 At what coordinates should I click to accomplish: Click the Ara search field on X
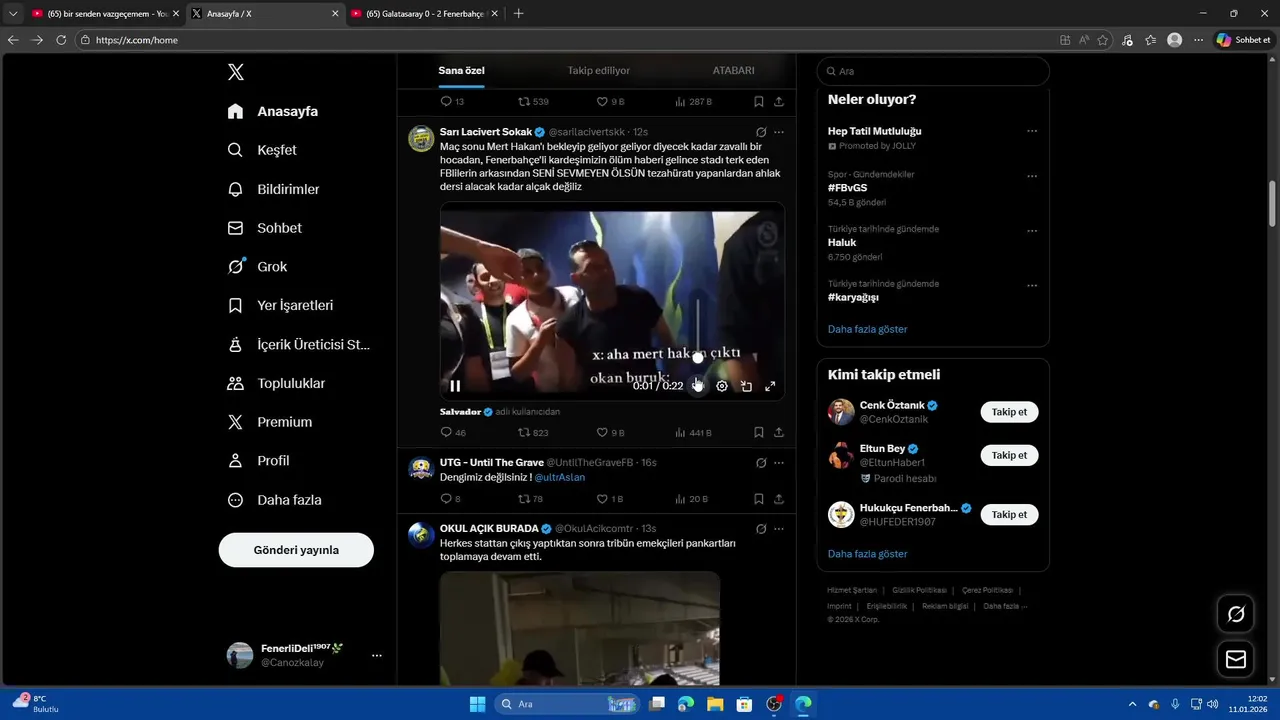coord(933,71)
